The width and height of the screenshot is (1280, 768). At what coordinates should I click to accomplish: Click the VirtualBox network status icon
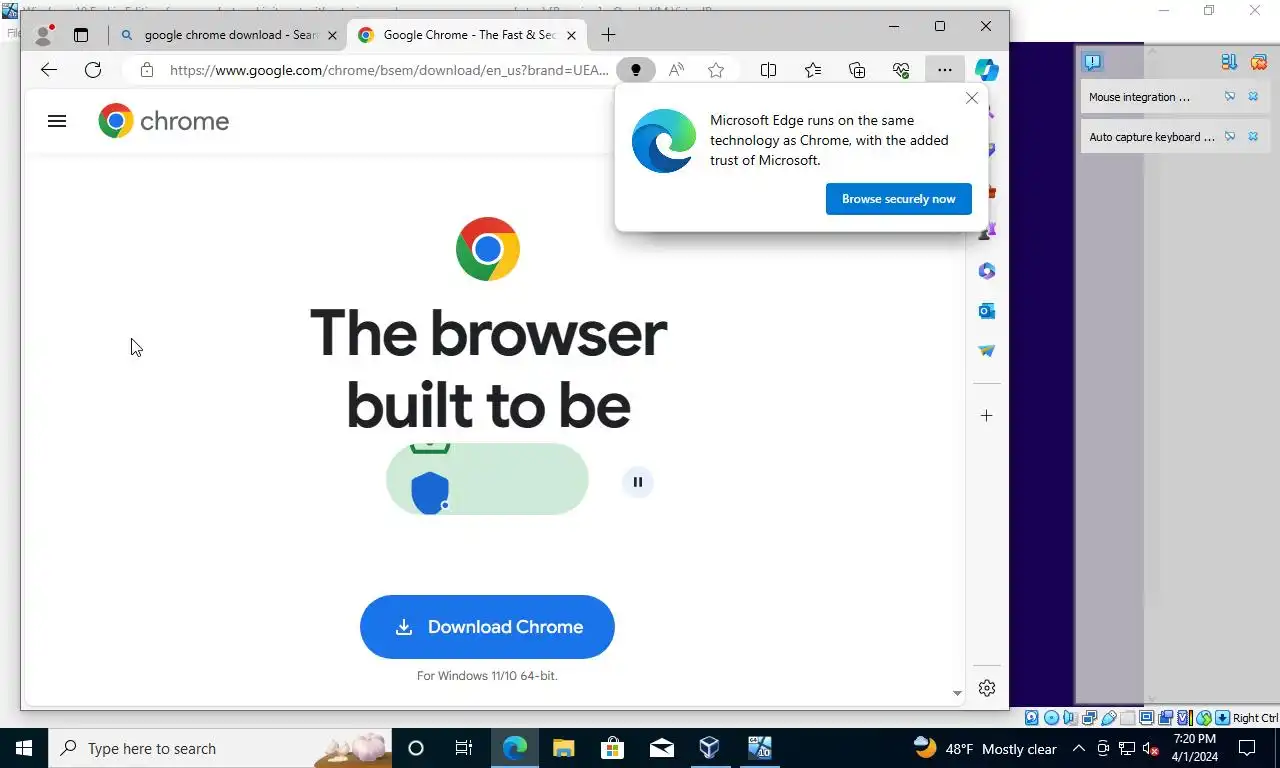click(1089, 718)
